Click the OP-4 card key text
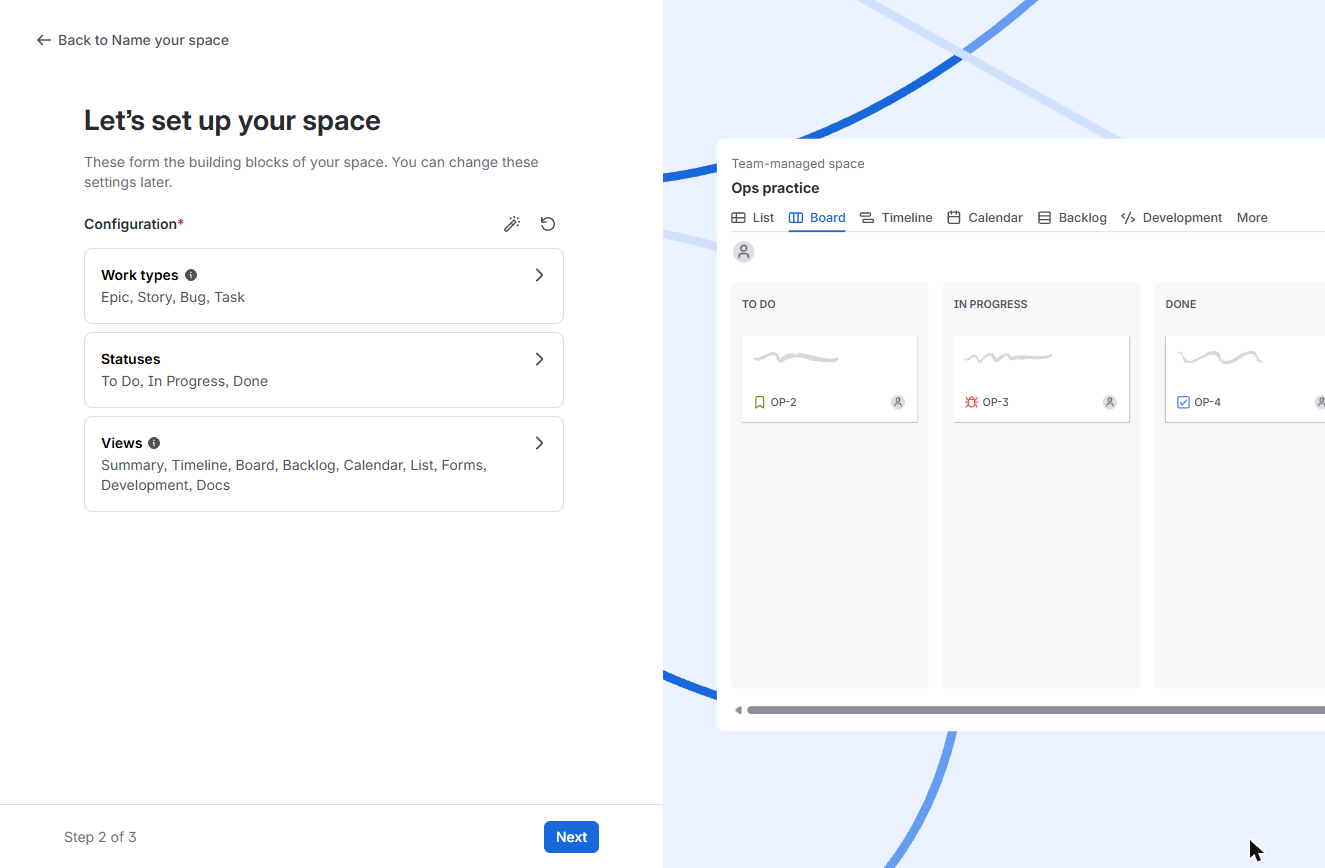This screenshot has width=1325, height=868. coord(1208,402)
